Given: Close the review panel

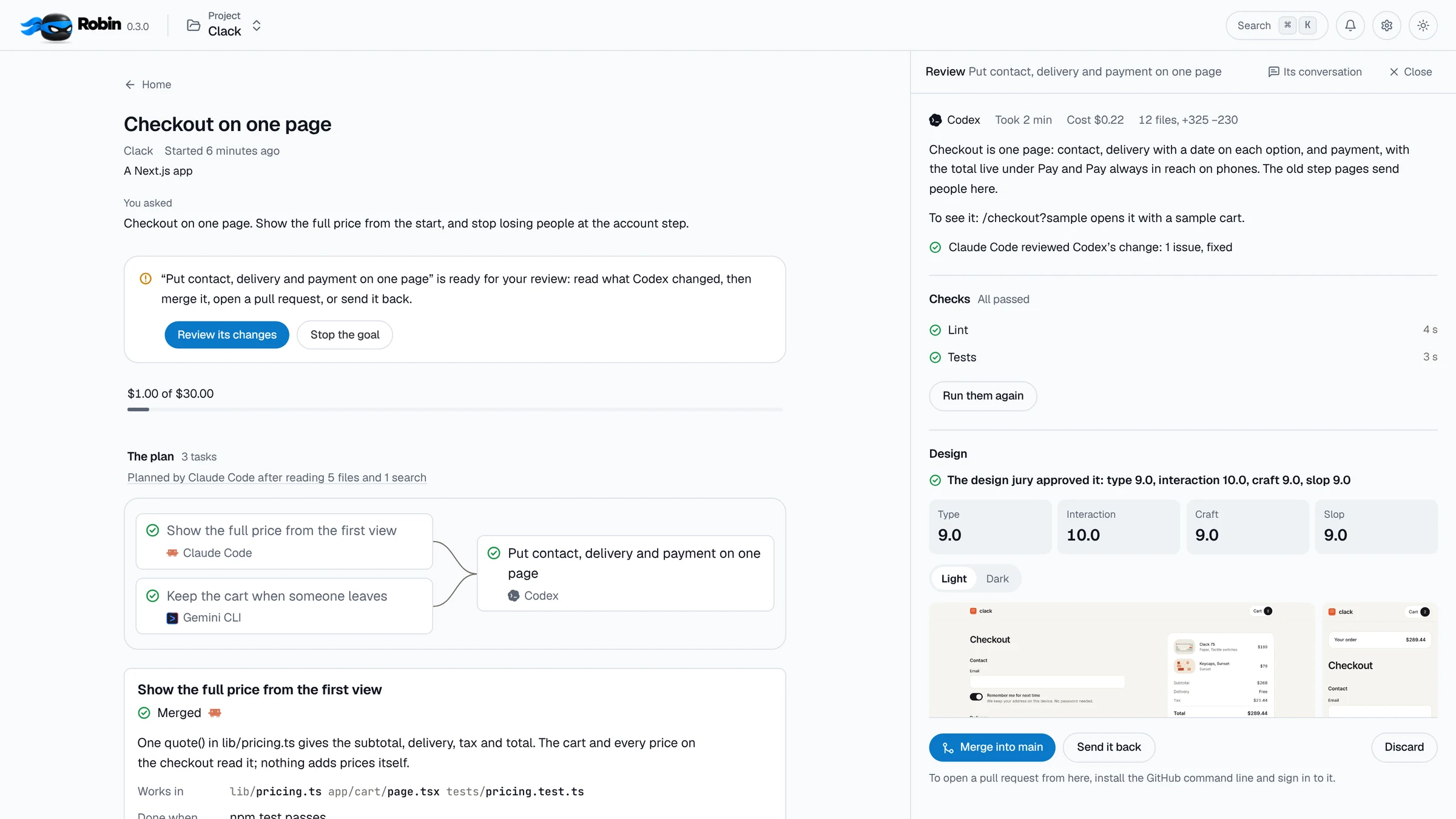Looking at the screenshot, I should tap(1410, 72).
